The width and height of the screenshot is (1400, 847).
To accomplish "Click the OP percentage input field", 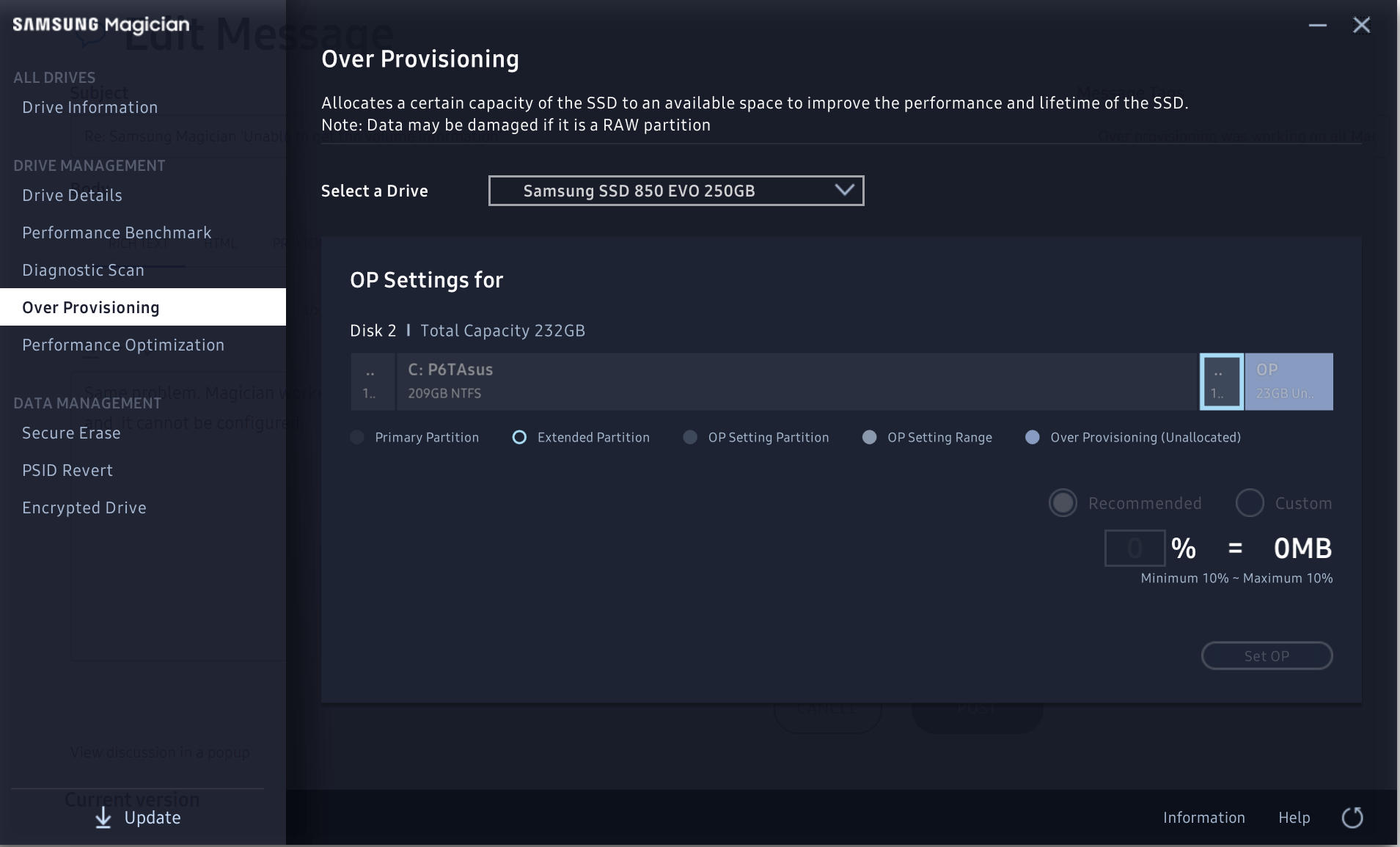I will pos(1134,549).
